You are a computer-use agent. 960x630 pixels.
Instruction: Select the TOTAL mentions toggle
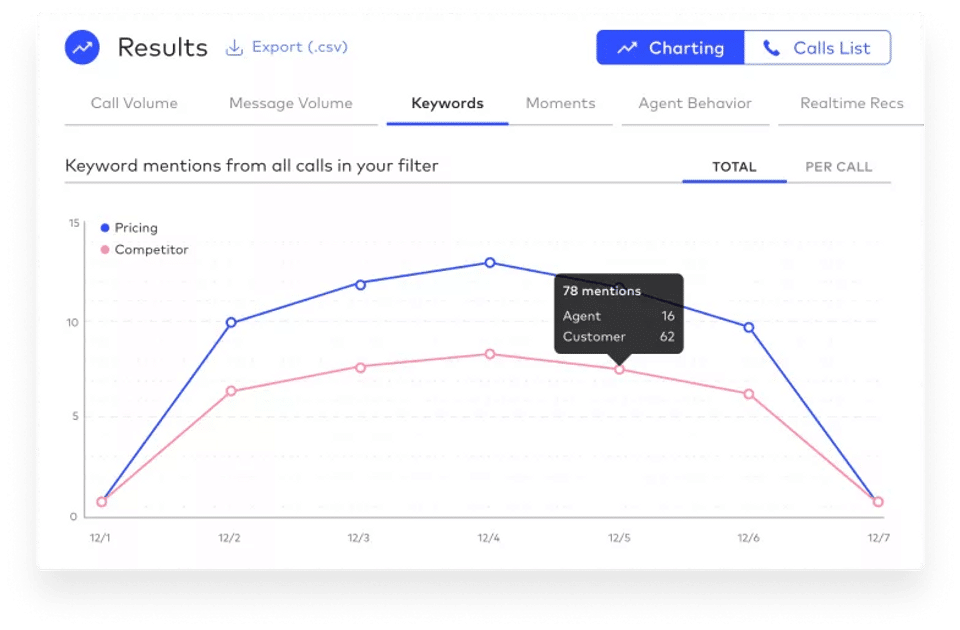coord(734,167)
